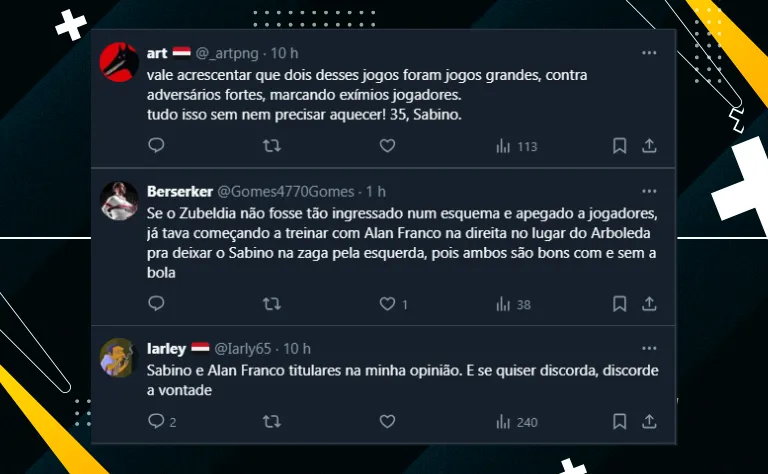Image resolution: width=768 pixels, height=474 pixels.
Task: View analytics showing 240 views
Action: [517, 422]
